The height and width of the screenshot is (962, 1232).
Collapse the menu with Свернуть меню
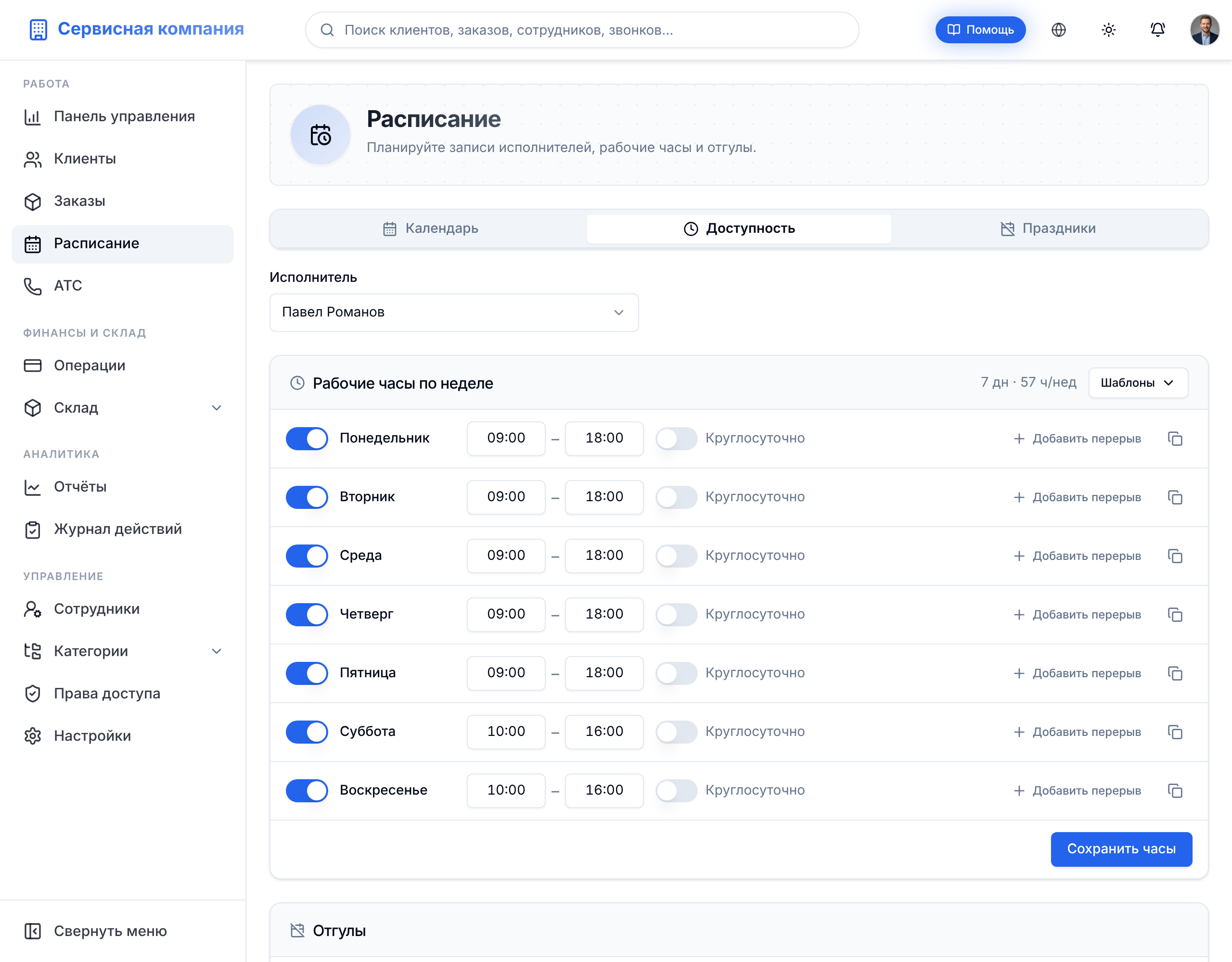pyautogui.click(x=122, y=931)
